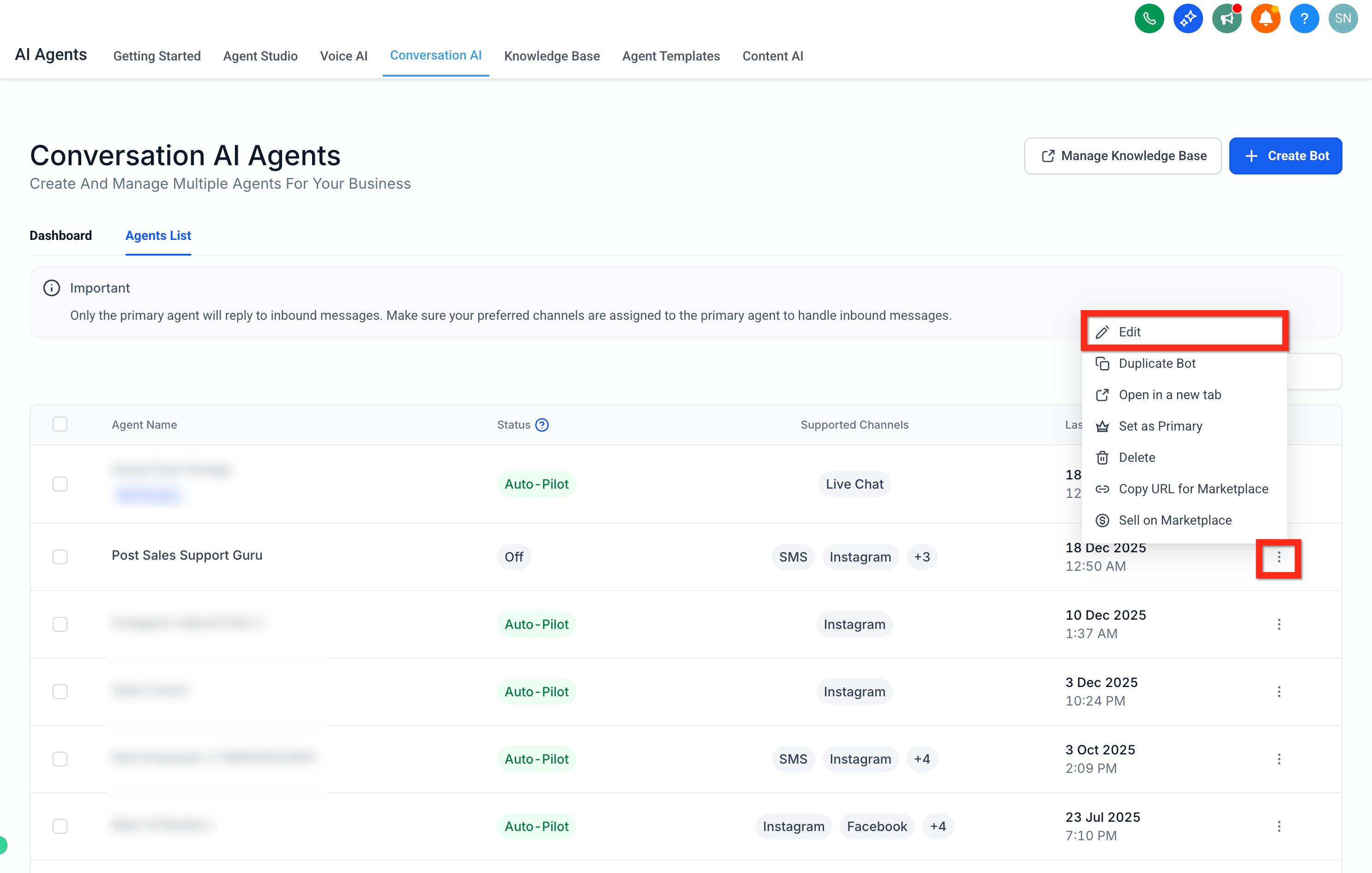Switch to the Voice AI tab
Image resolution: width=1372 pixels, height=873 pixels.
coord(343,56)
